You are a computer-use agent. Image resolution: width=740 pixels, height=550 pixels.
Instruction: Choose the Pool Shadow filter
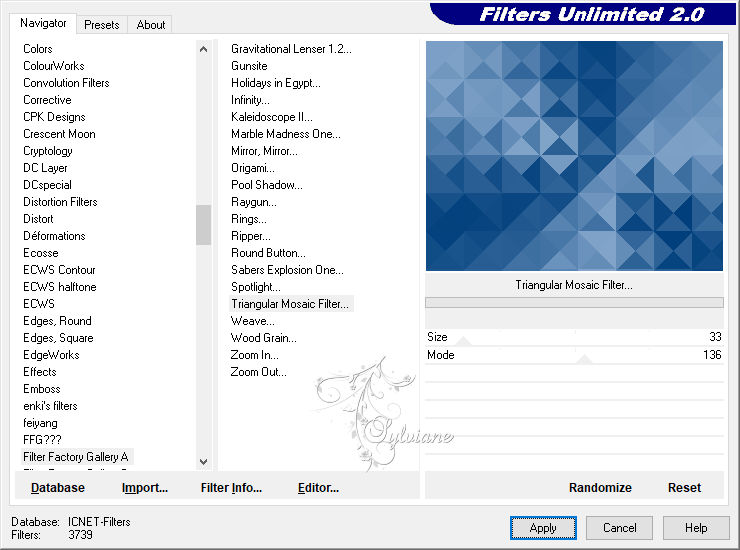267,185
